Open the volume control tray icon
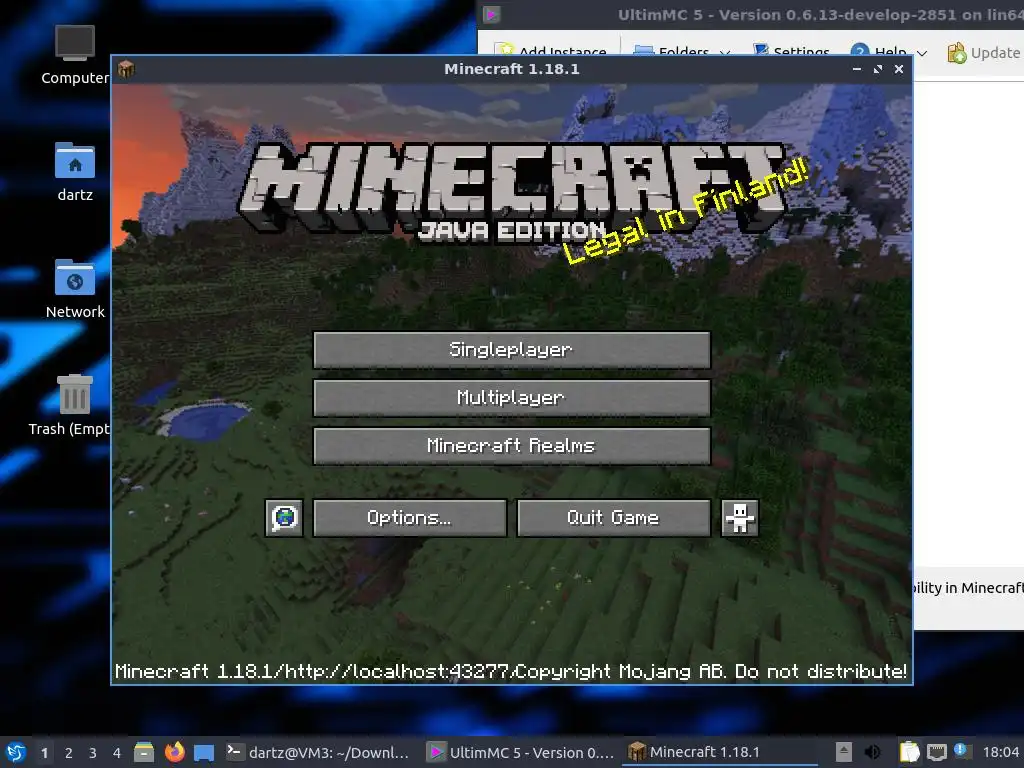This screenshot has width=1024, height=768. point(872,752)
